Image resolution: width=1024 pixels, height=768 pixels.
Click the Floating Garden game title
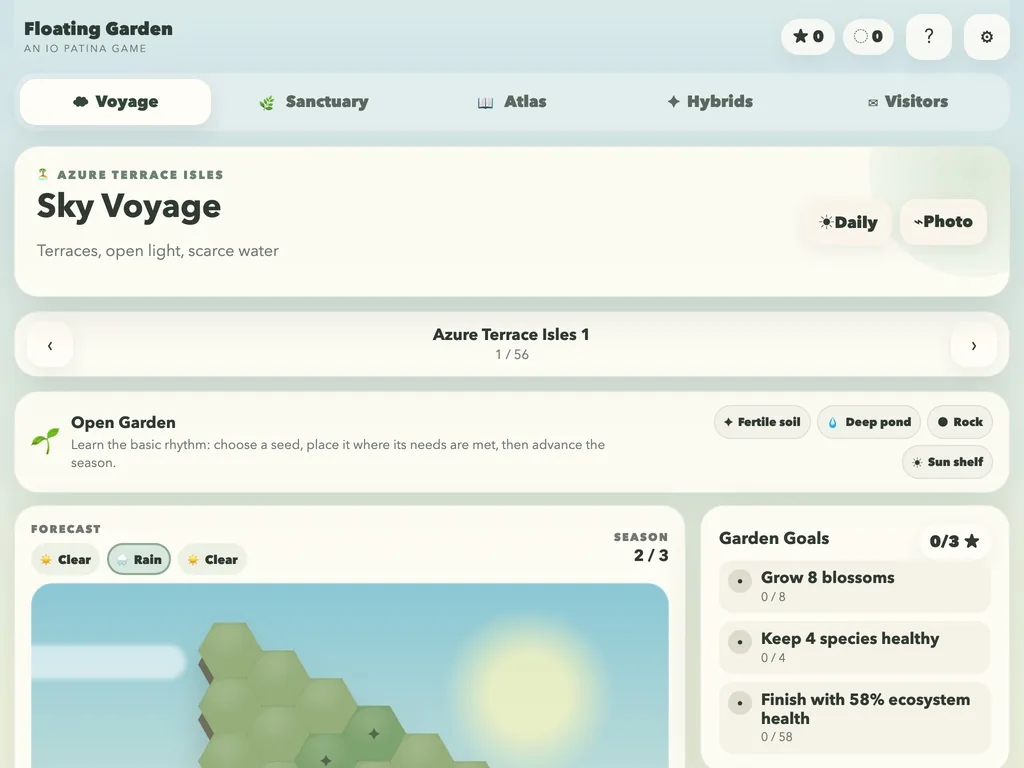tap(99, 29)
